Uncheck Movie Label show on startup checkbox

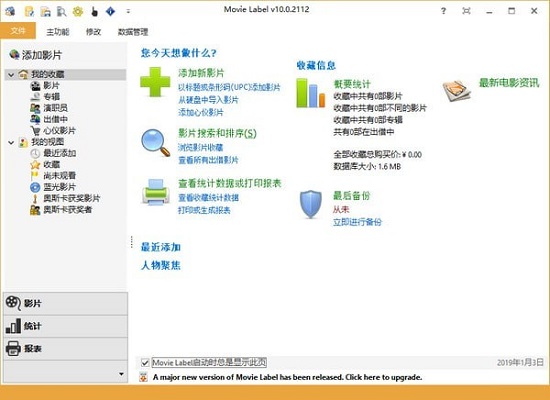click(x=145, y=362)
